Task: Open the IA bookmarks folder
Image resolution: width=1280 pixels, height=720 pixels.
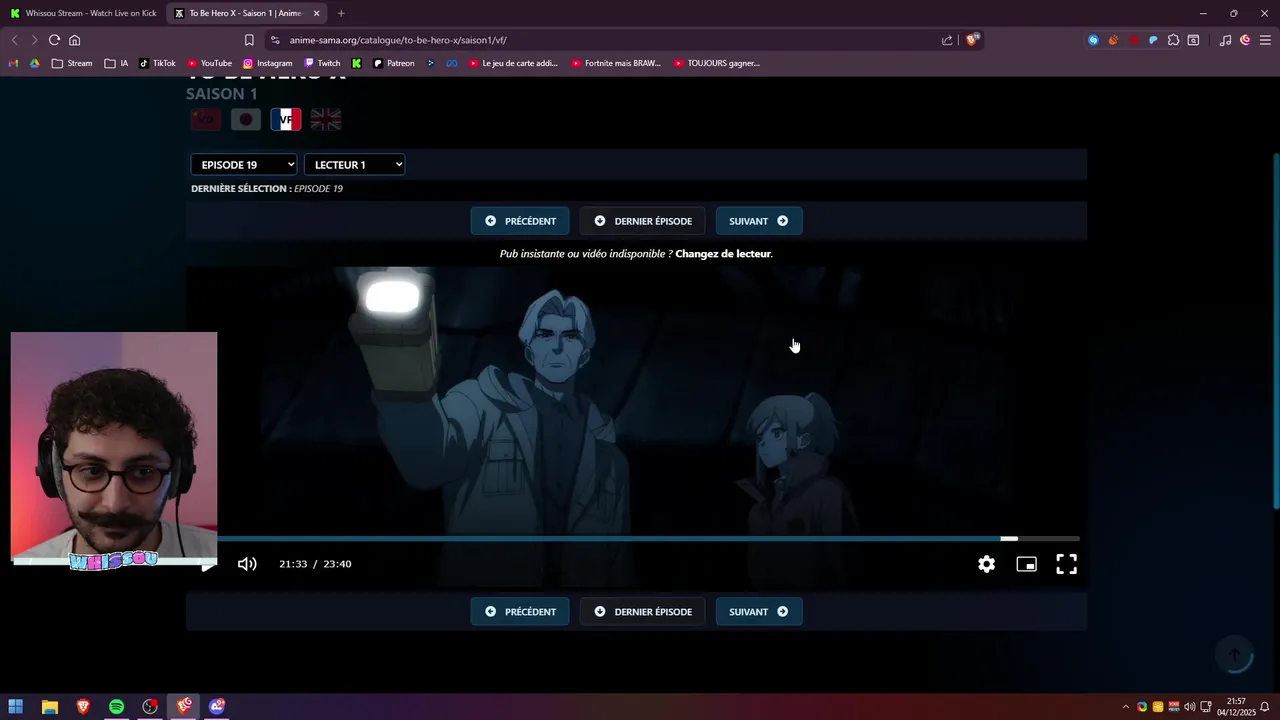Action: pyautogui.click(x=116, y=63)
